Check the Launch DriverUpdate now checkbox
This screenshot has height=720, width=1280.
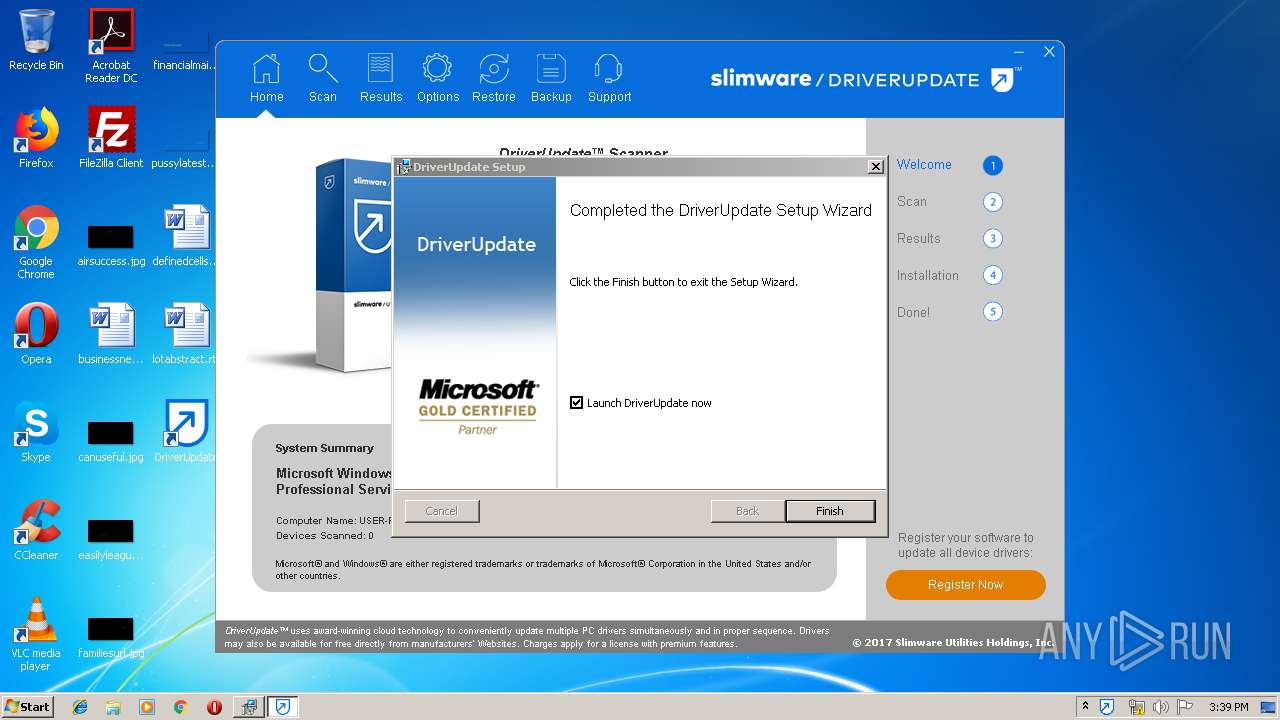pyautogui.click(x=576, y=403)
